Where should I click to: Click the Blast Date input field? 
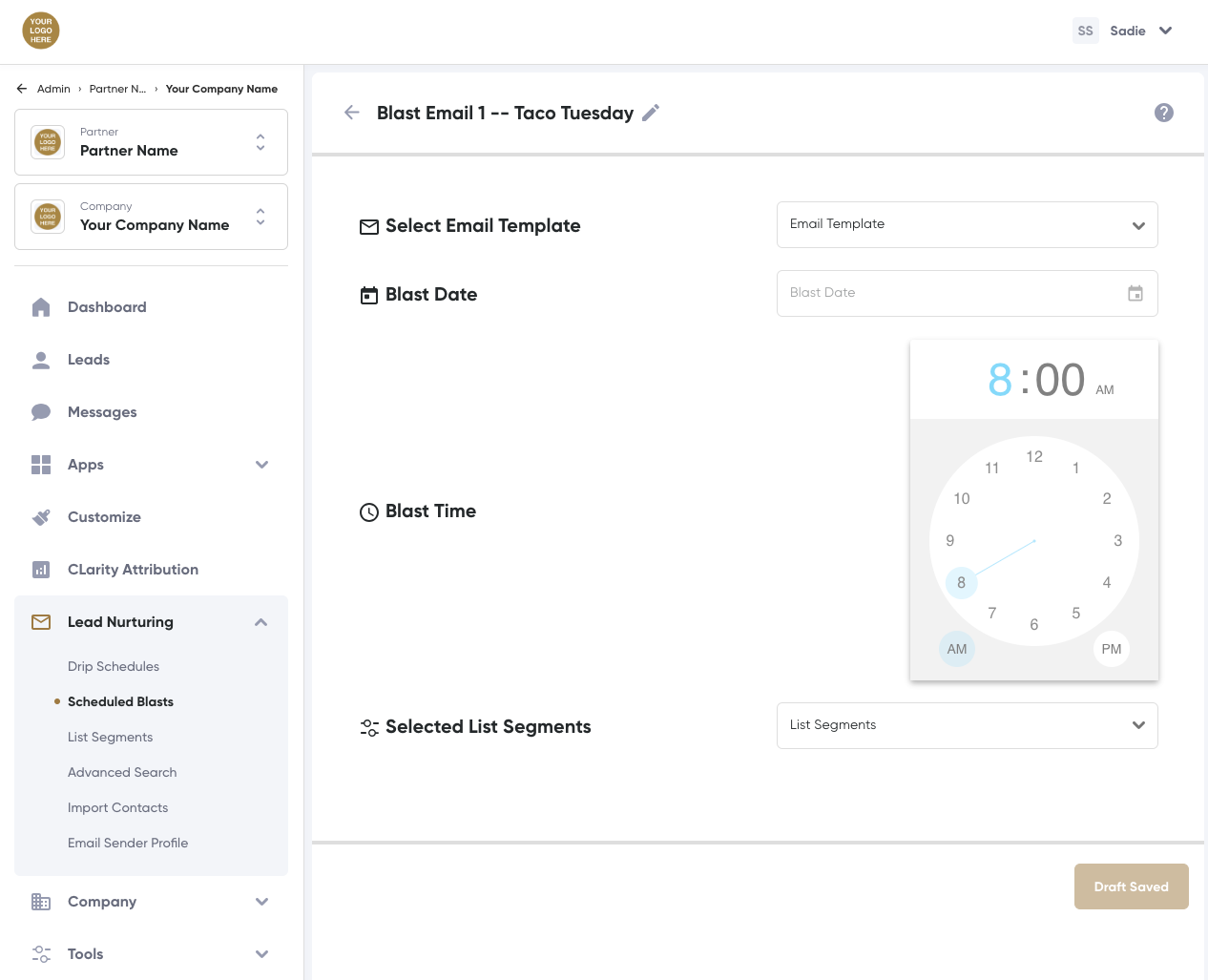point(968,294)
